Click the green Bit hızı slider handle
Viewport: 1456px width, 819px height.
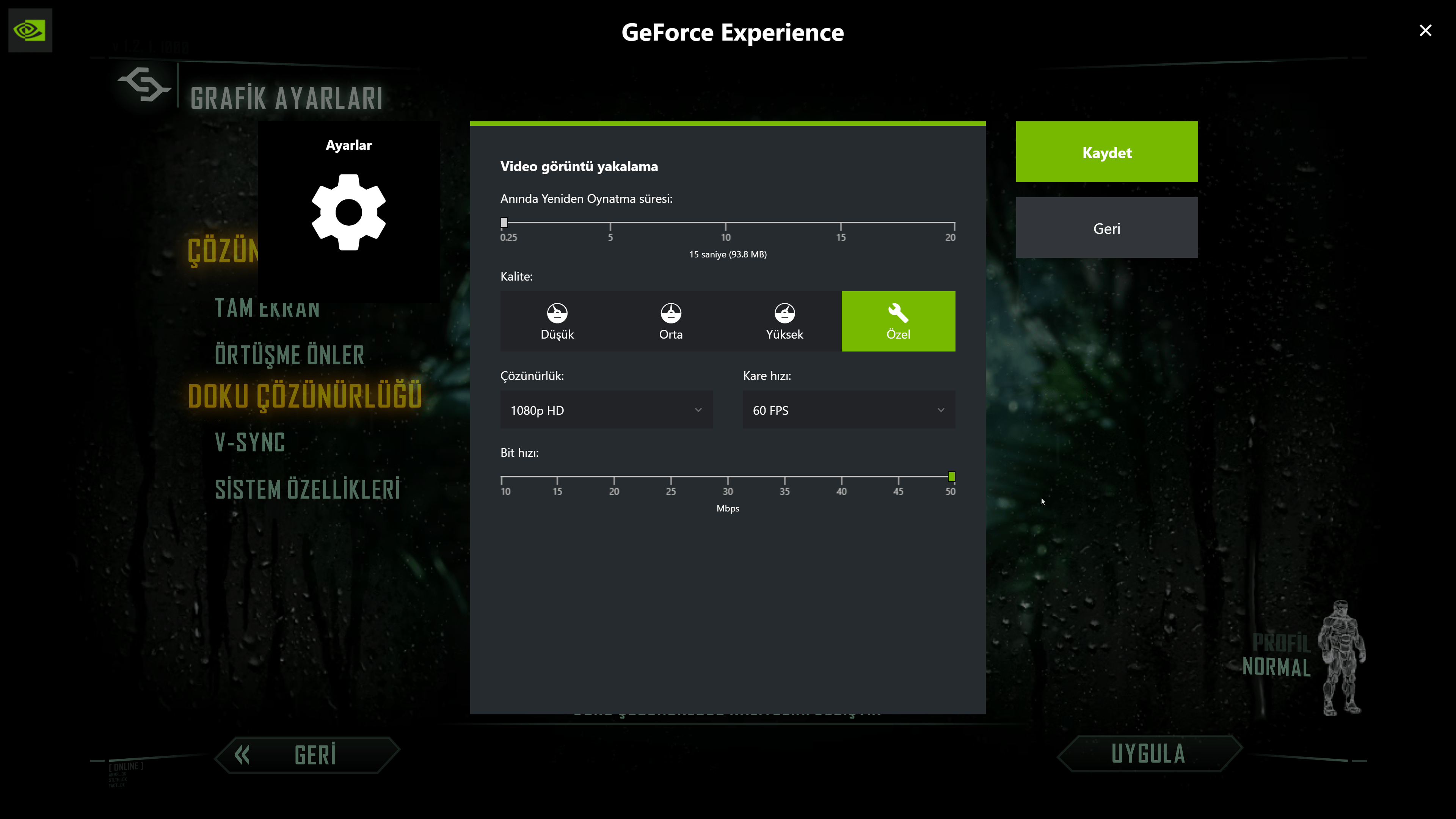pyautogui.click(x=951, y=477)
